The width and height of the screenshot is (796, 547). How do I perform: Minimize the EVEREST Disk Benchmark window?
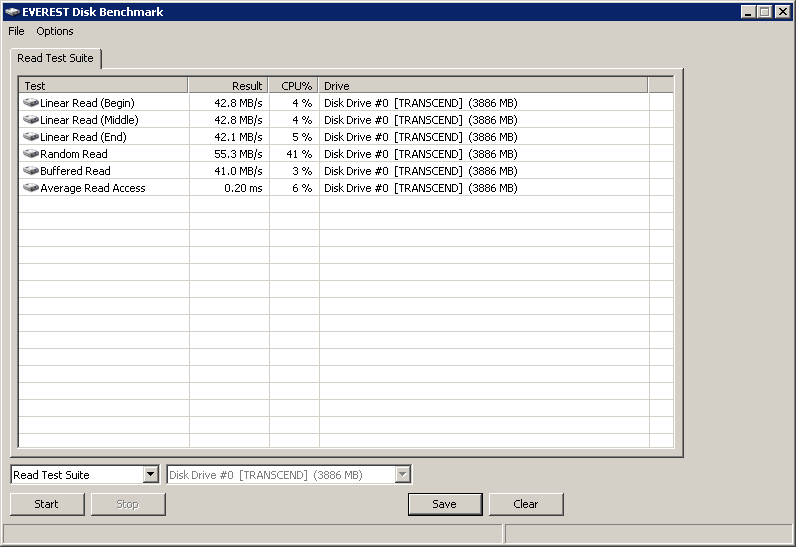pos(748,12)
